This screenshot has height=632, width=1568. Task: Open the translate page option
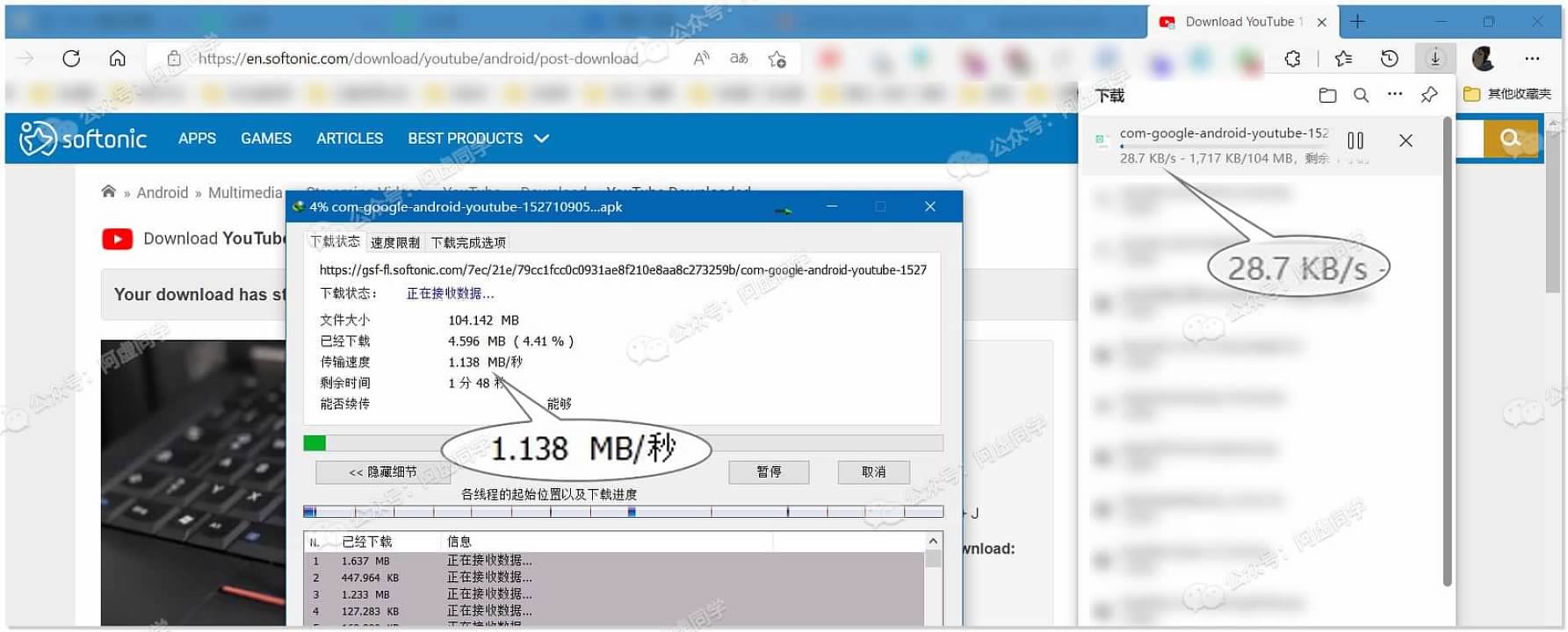[x=739, y=59]
